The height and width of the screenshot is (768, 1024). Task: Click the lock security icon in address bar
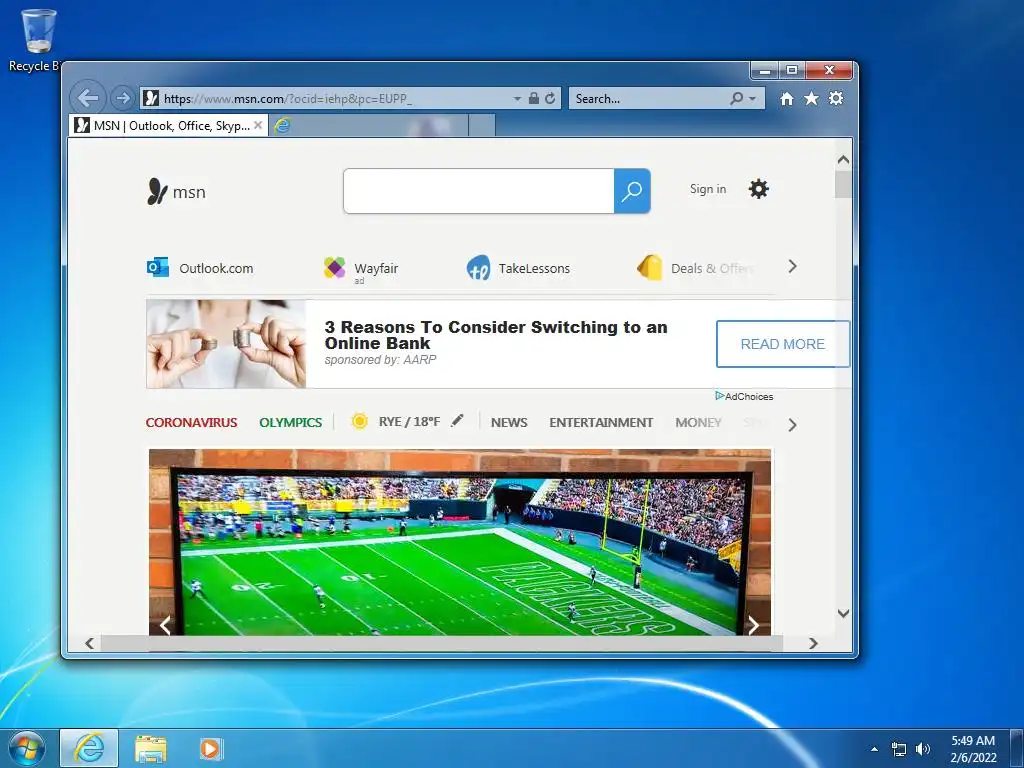(x=534, y=98)
